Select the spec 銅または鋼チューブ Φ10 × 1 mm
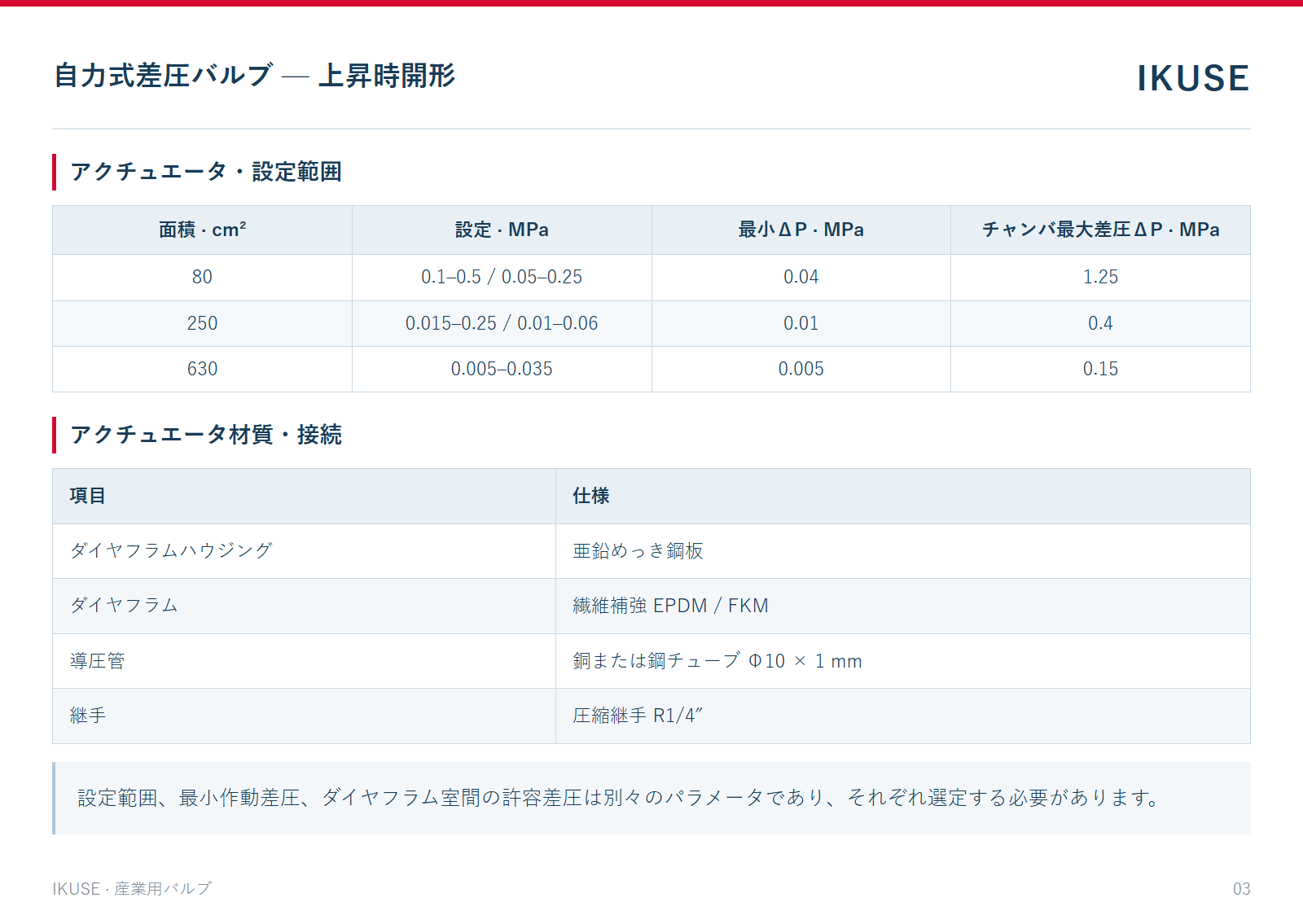The height and width of the screenshot is (924, 1303). 717,661
